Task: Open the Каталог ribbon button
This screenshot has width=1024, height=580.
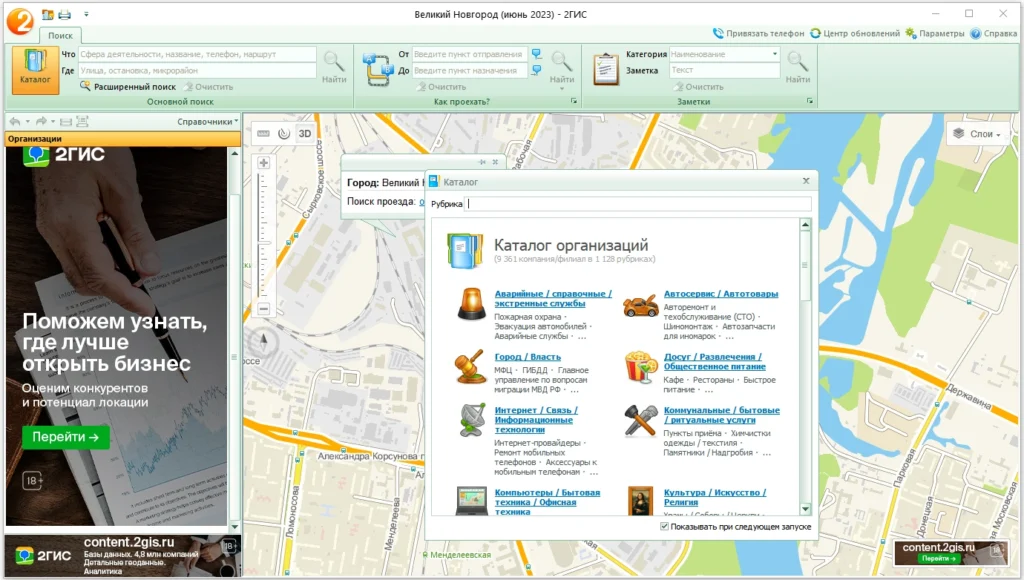Action: (x=35, y=70)
